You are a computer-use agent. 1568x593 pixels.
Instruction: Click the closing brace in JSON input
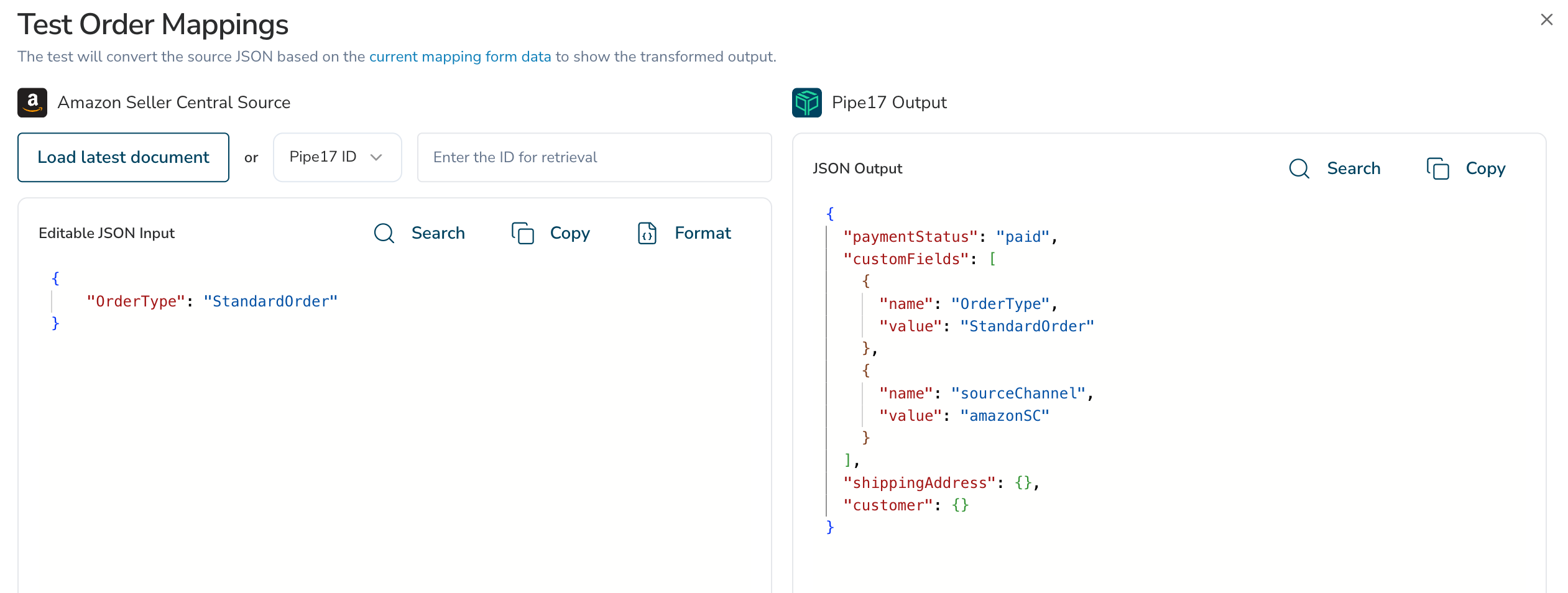pos(55,323)
